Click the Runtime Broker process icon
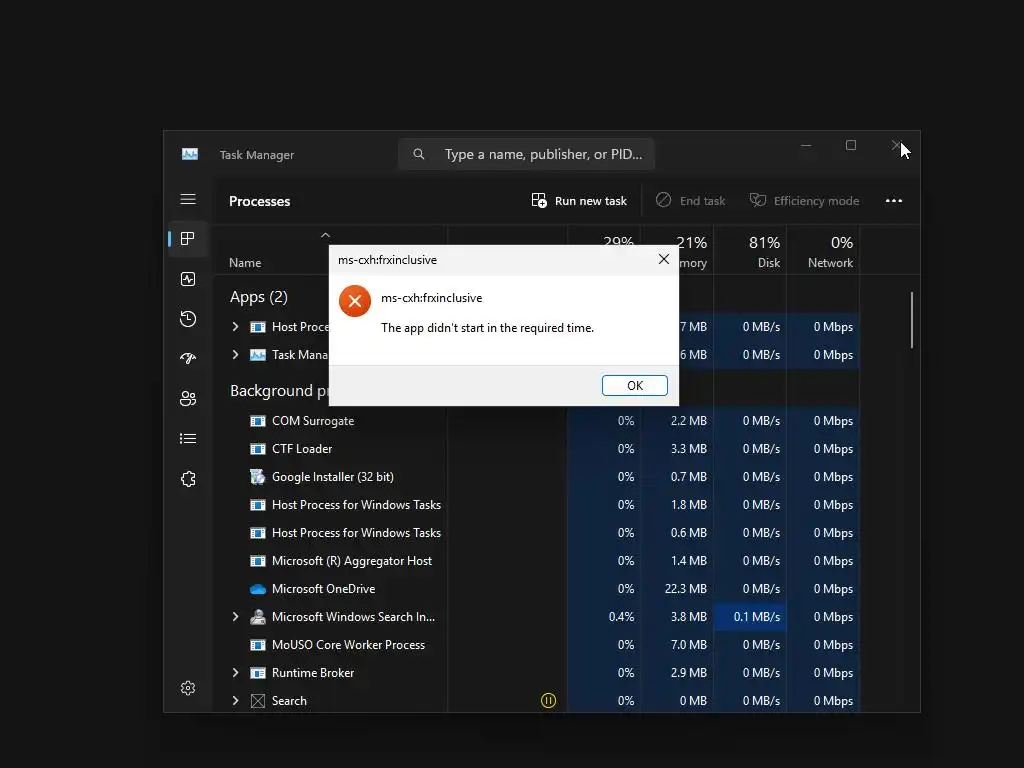The width and height of the screenshot is (1024, 768). coord(258,673)
